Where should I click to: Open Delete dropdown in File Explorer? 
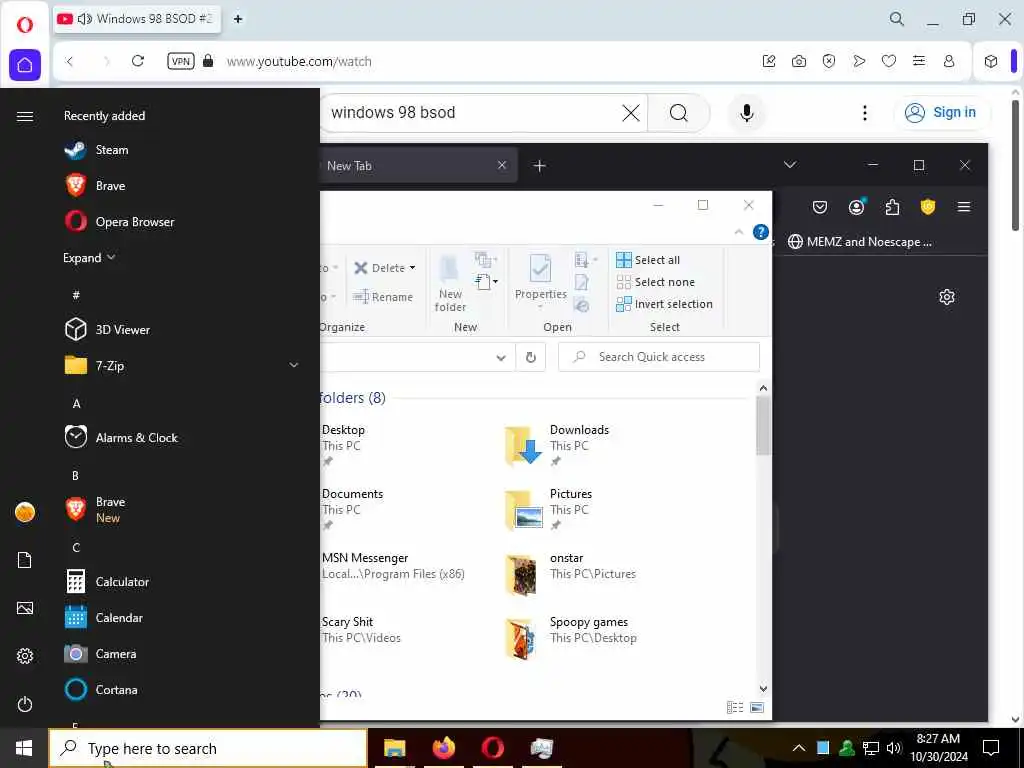412,268
